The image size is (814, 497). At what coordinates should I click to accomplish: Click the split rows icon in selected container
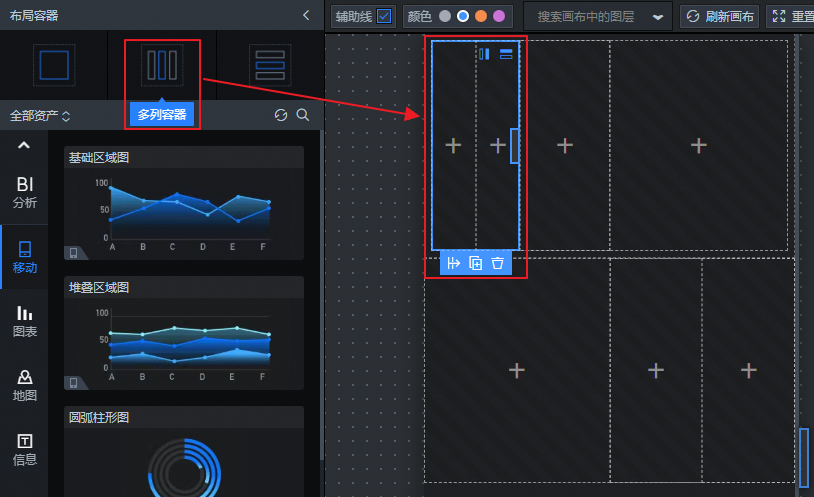point(506,54)
